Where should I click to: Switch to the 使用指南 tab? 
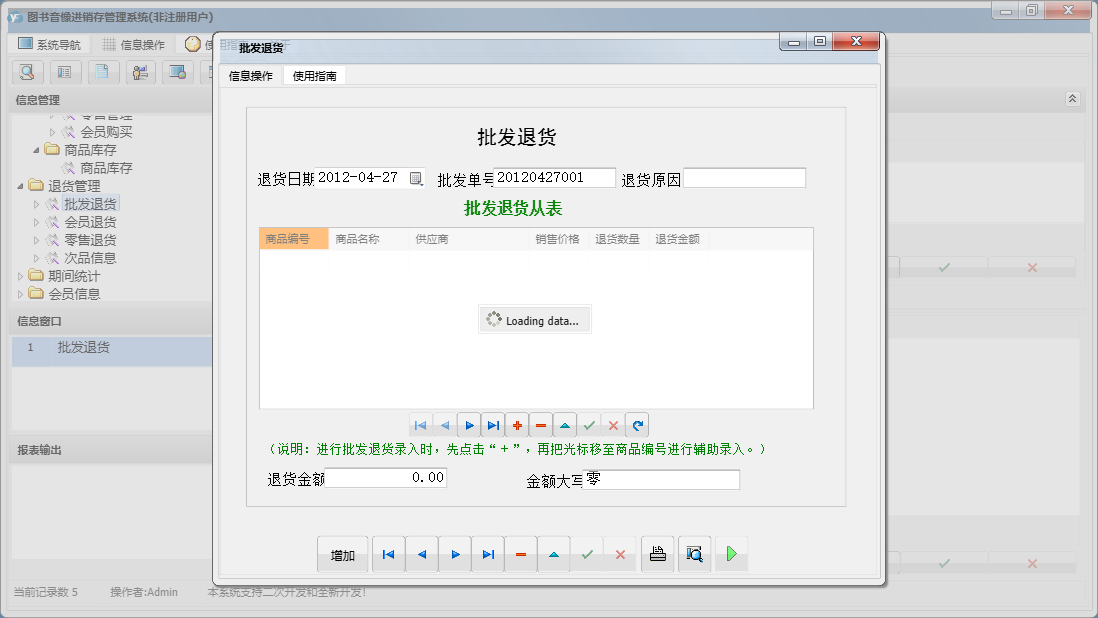click(316, 74)
